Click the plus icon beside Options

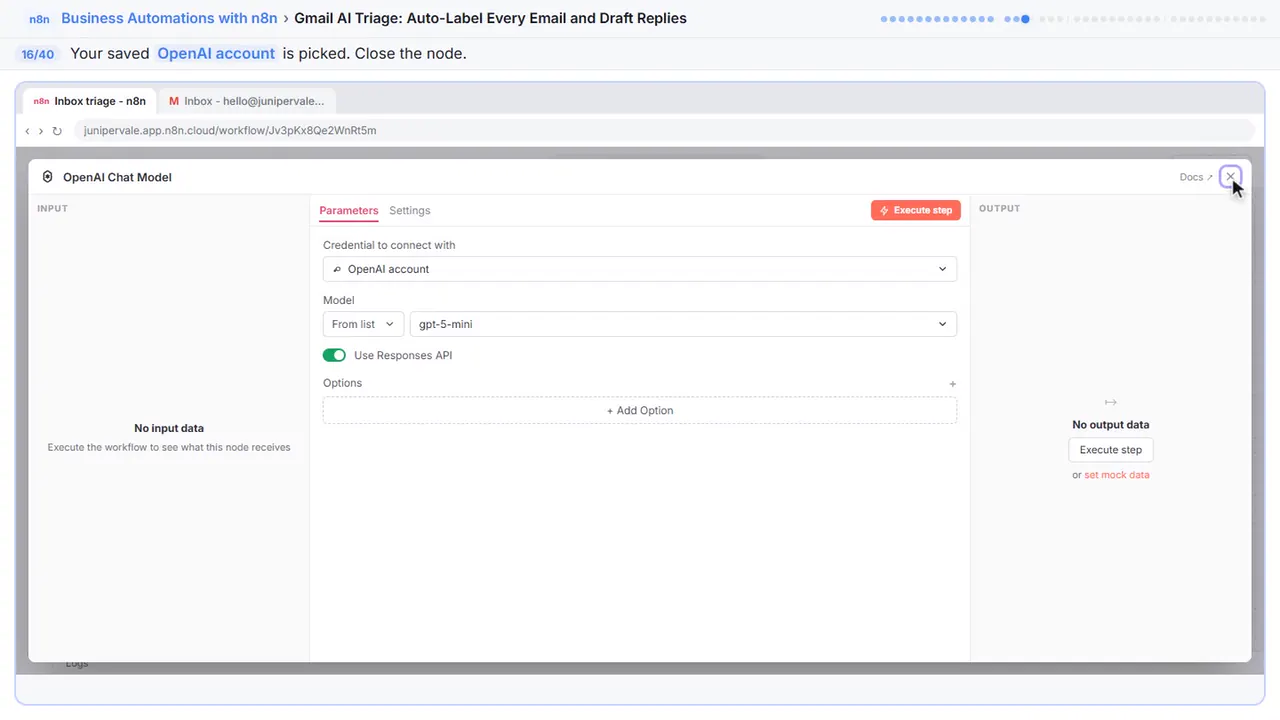coord(952,384)
